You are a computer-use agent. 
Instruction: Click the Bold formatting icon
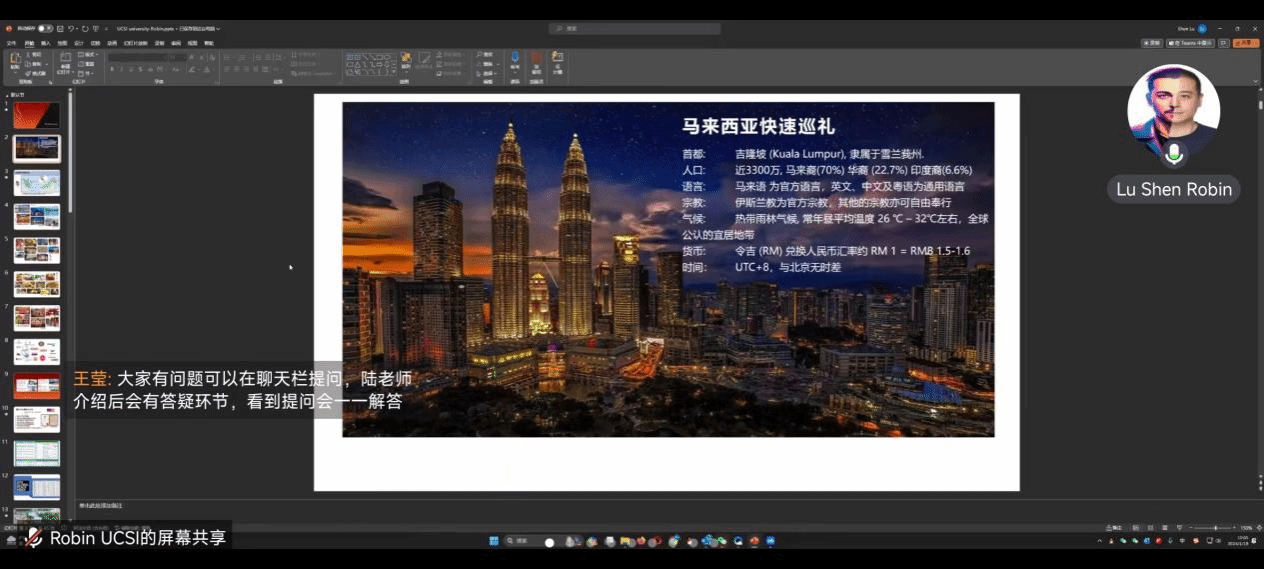(x=112, y=70)
